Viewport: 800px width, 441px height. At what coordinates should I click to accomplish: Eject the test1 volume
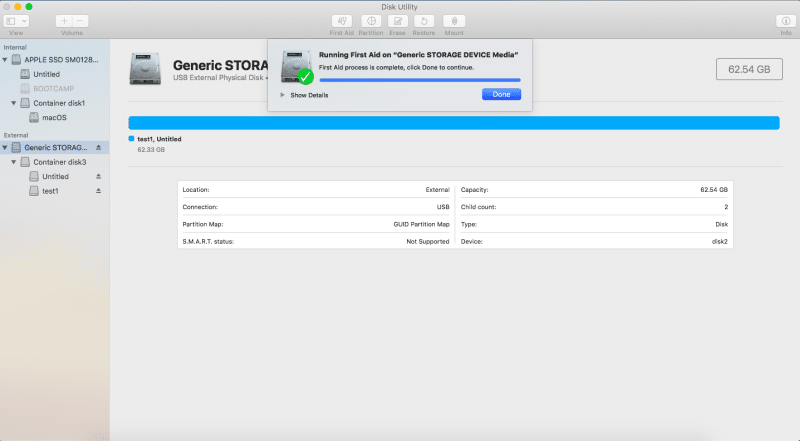click(98, 191)
